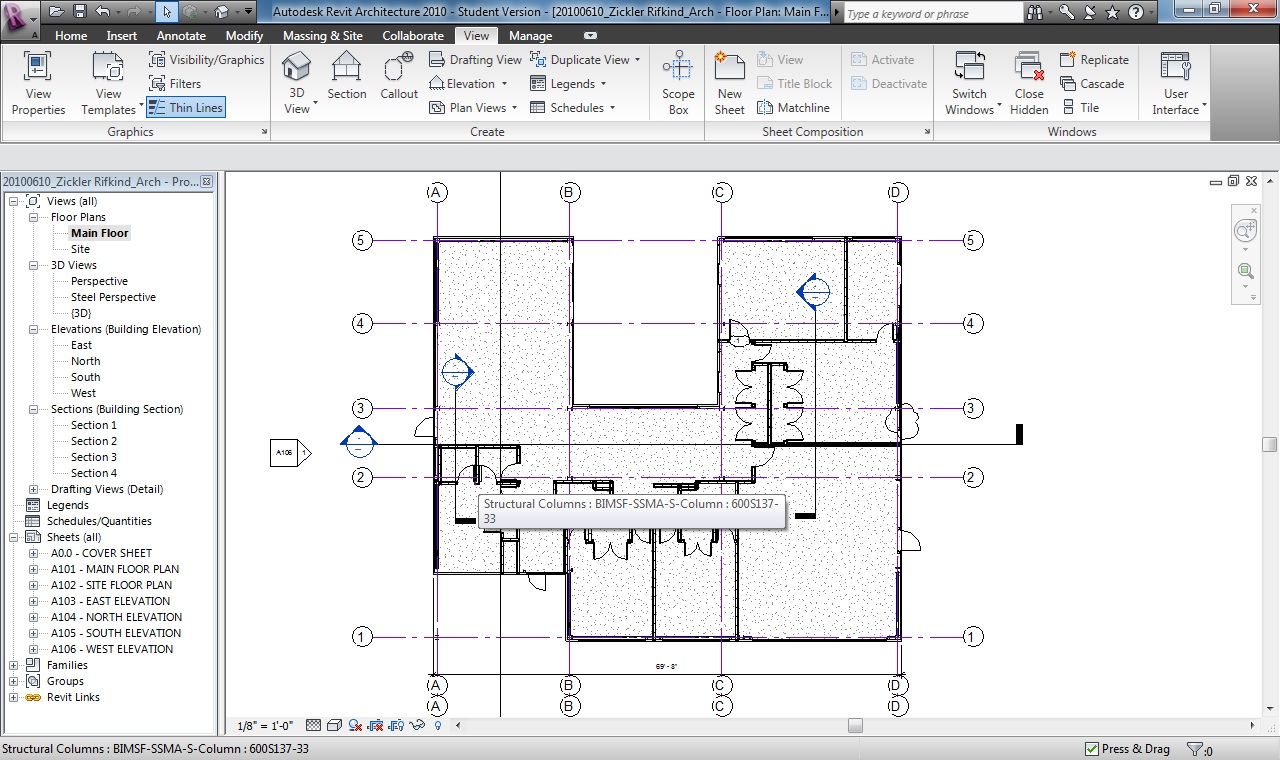Expand the Families tree node
The image size is (1280, 760).
(x=14, y=665)
